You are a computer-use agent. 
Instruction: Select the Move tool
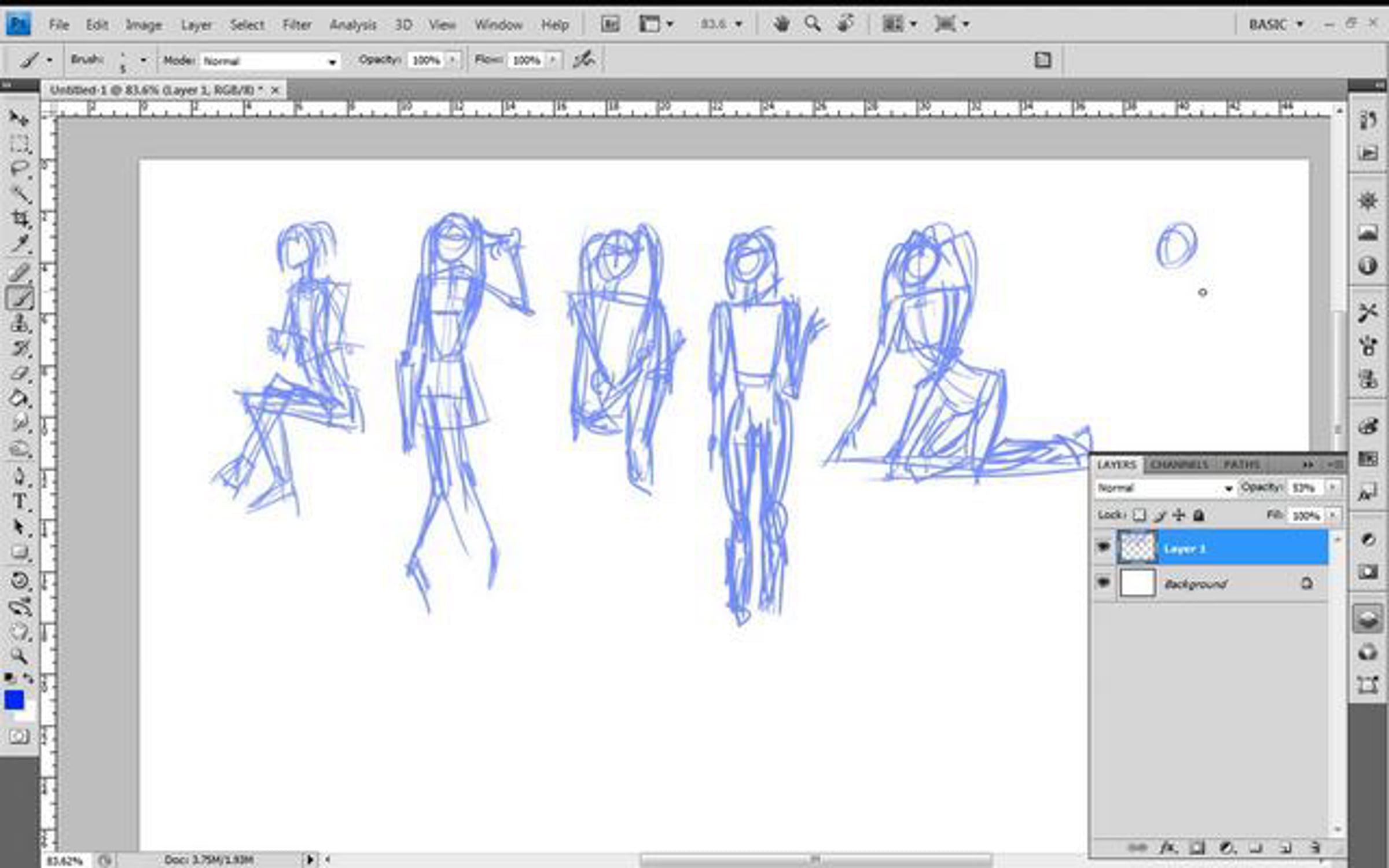[19, 119]
